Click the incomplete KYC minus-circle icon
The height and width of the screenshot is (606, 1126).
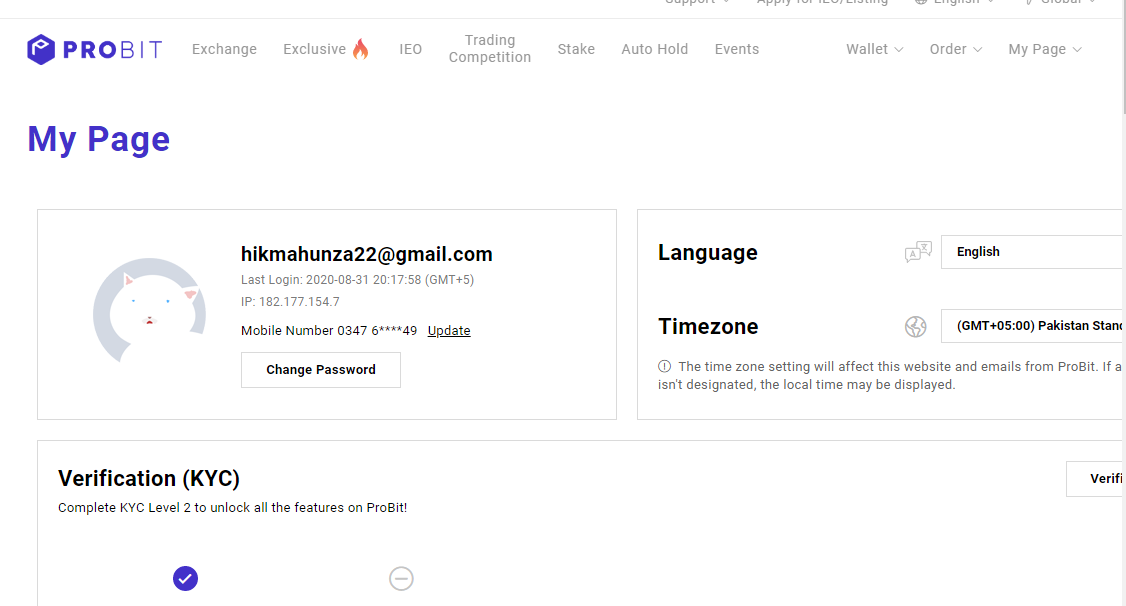(x=401, y=578)
